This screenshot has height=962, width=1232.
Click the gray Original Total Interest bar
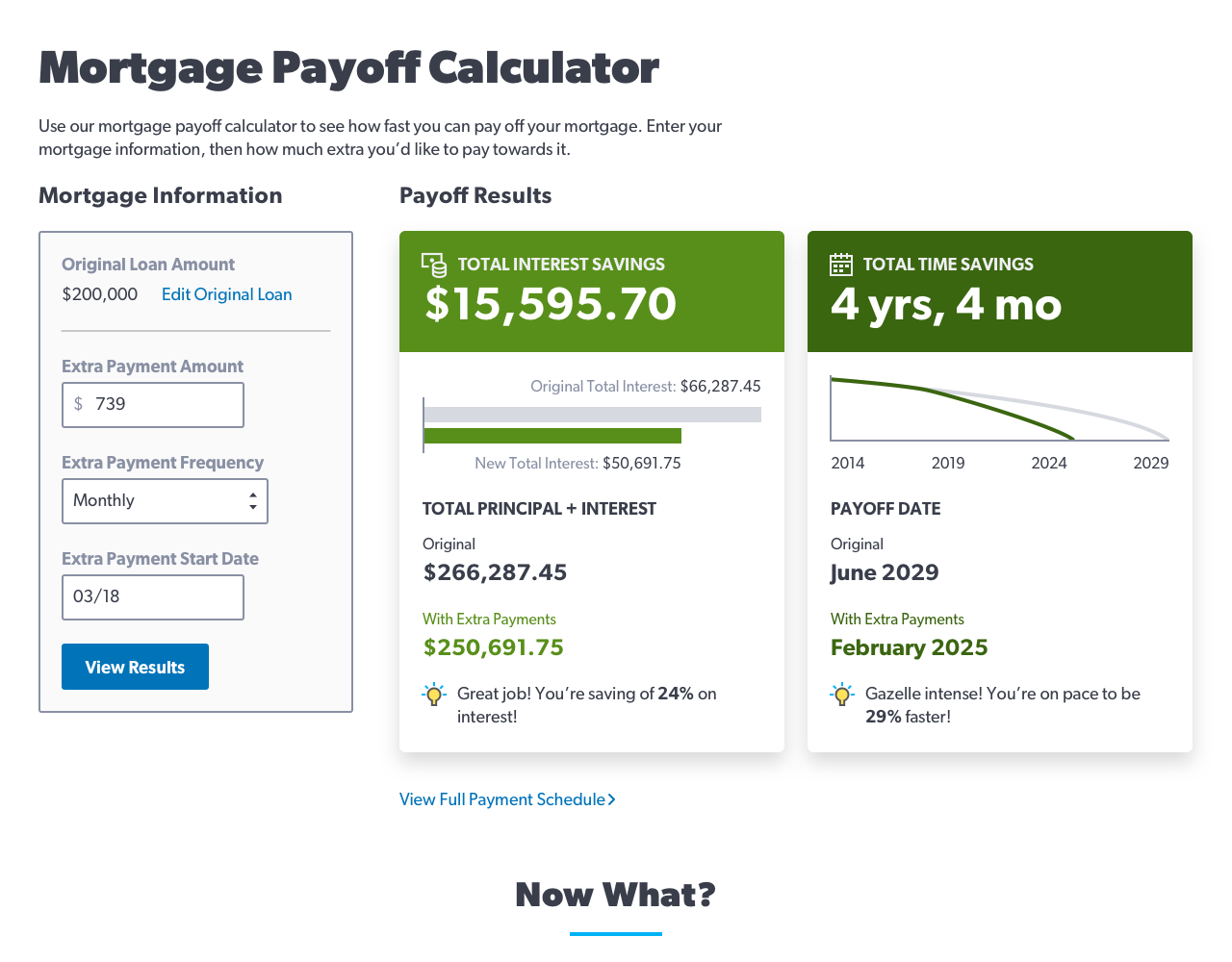pyautogui.click(x=592, y=415)
